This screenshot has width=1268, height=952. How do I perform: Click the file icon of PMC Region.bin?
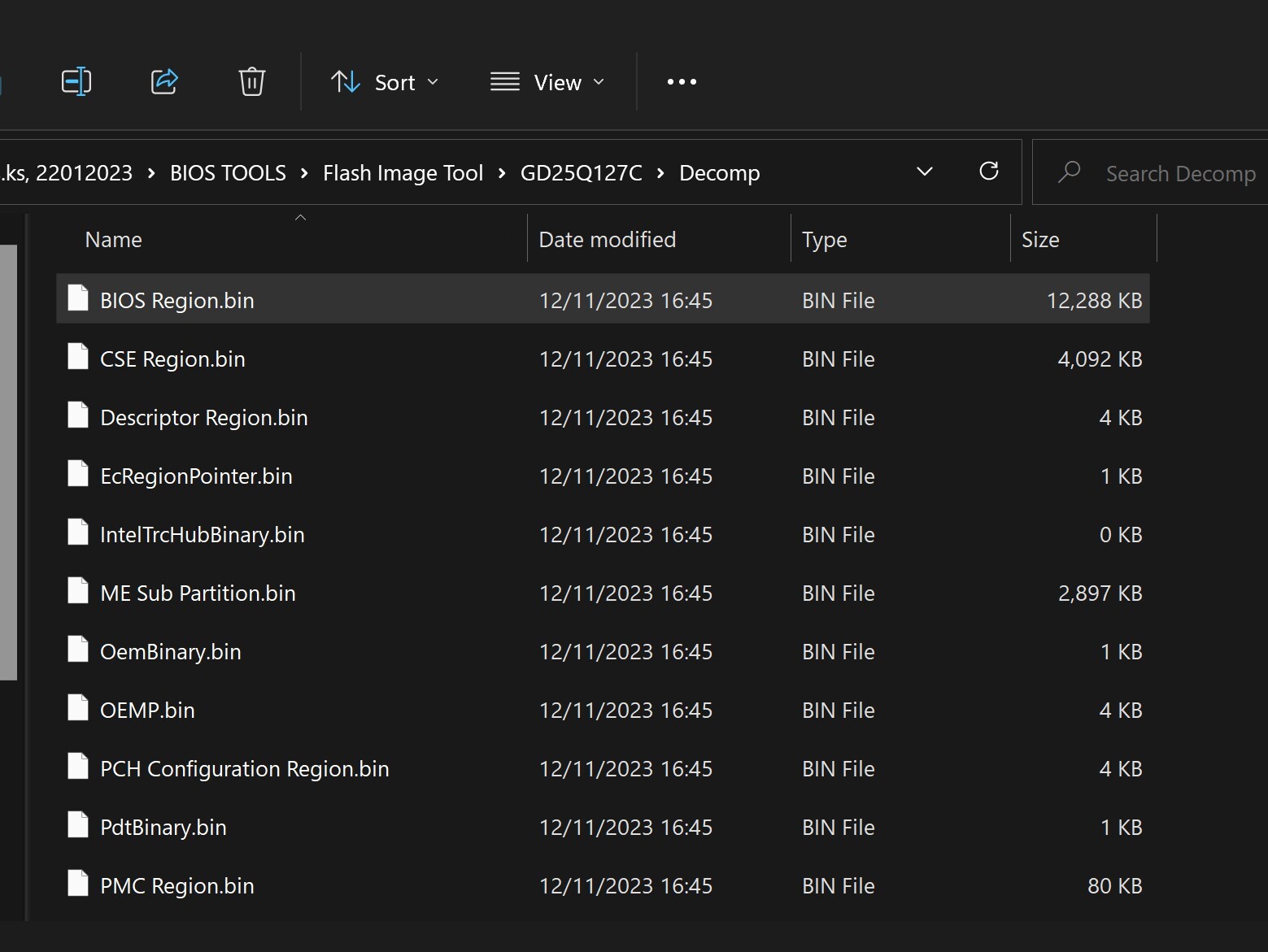[x=78, y=885]
